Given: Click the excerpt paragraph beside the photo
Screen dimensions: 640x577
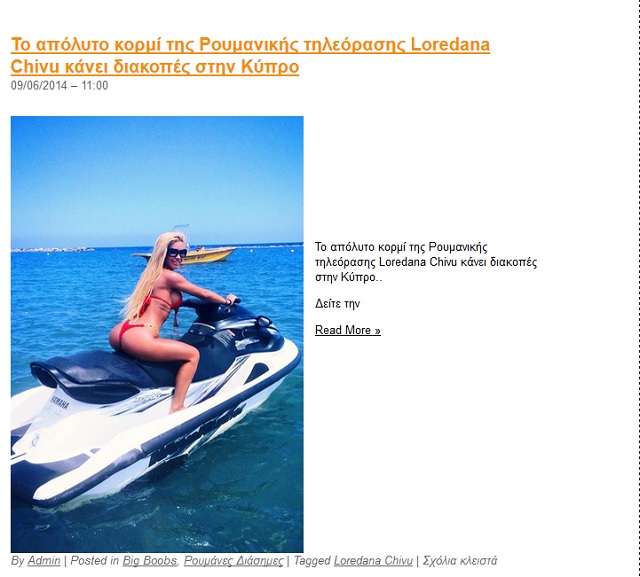Looking at the screenshot, I should [x=426, y=262].
